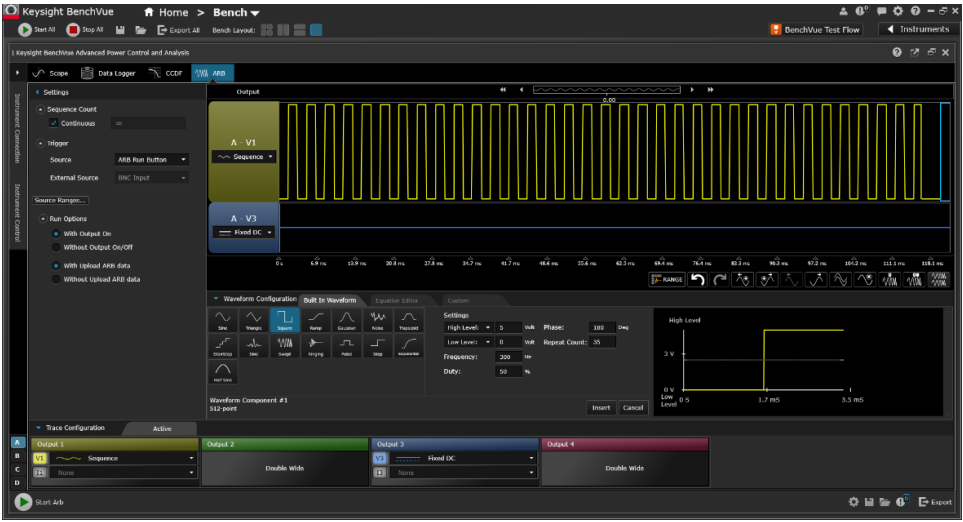The image size is (963, 522).
Task: Click the help question mark in panel header
Action: coord(897,53)
